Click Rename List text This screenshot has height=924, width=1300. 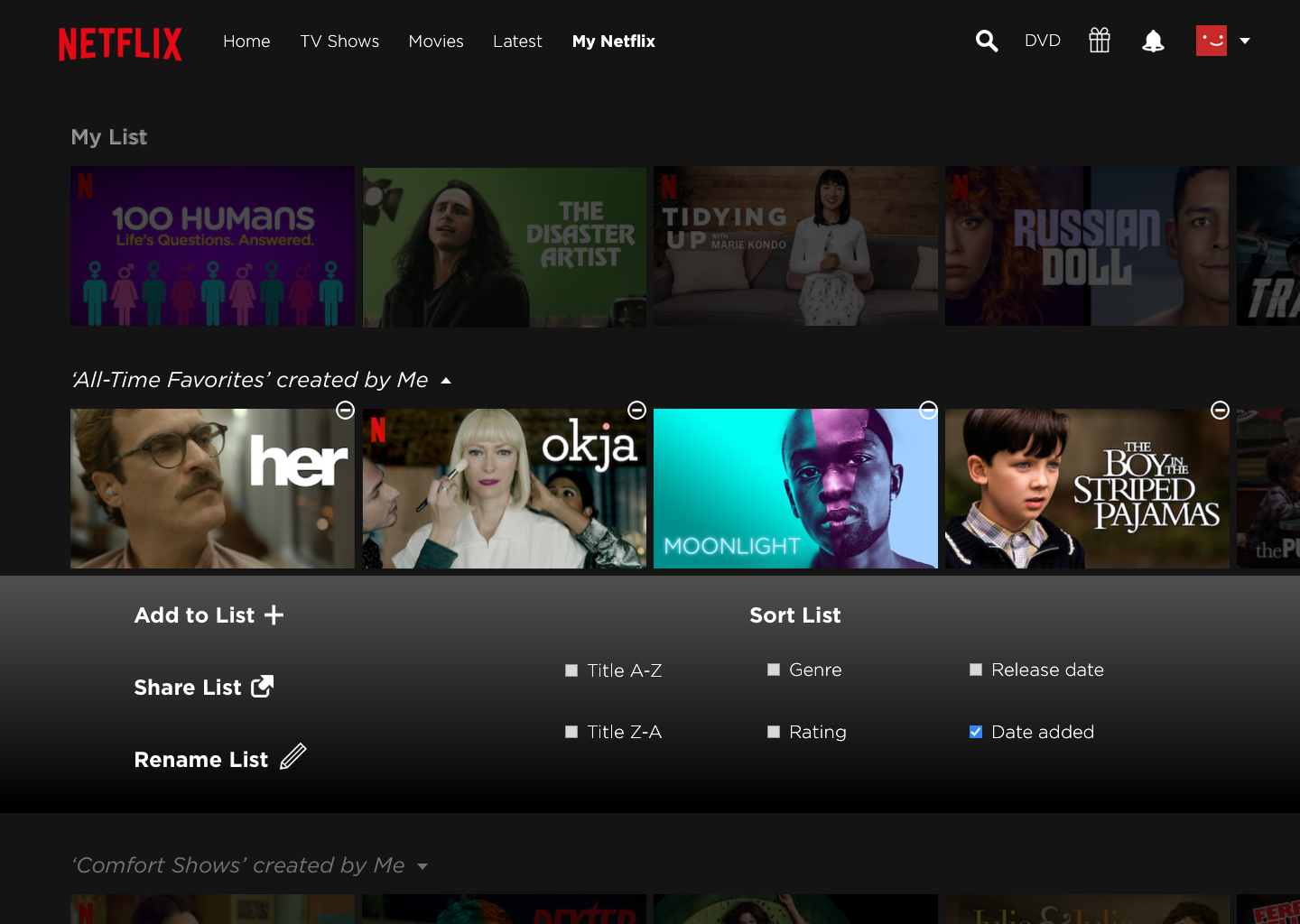pos(201,760)
